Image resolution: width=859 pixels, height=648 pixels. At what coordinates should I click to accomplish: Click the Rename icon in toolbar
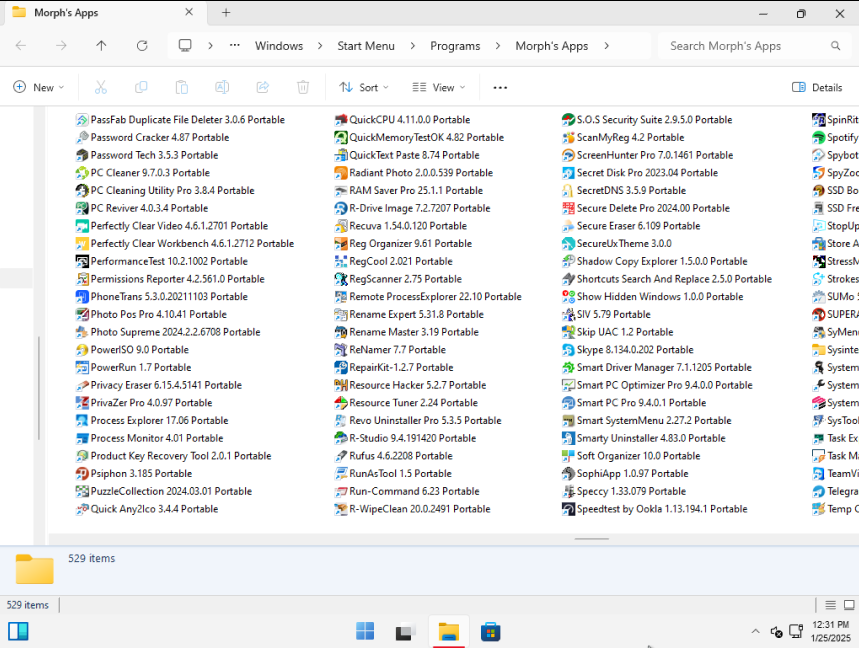(222, 87)
